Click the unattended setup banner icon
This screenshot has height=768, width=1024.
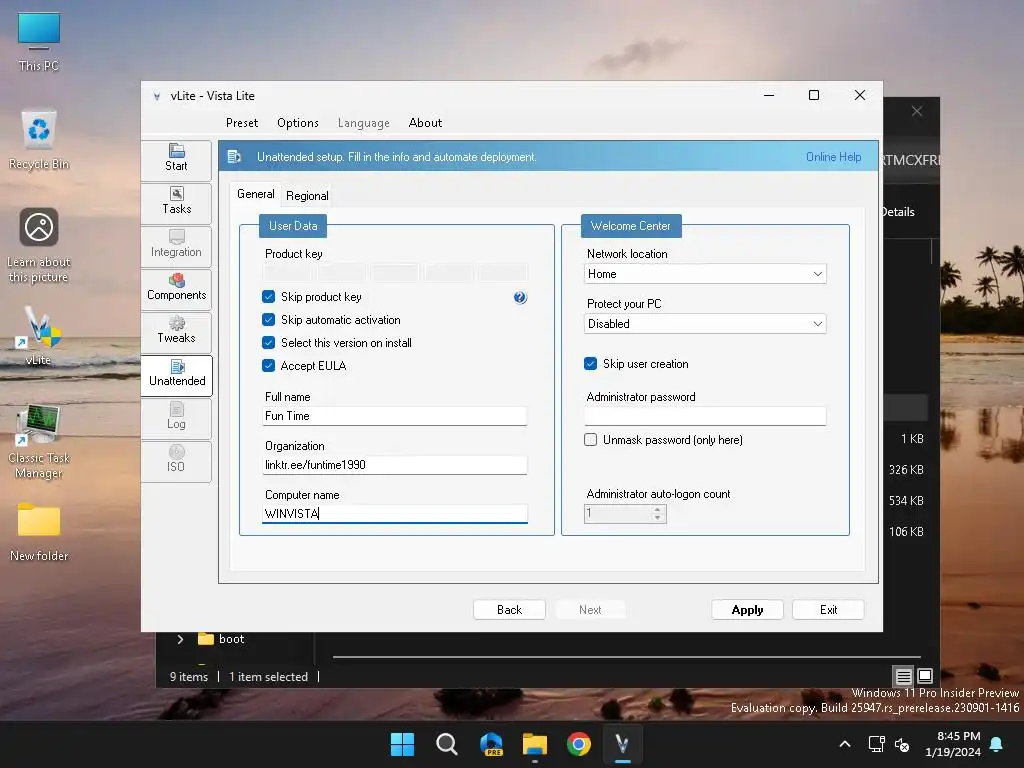coord(234,157)
